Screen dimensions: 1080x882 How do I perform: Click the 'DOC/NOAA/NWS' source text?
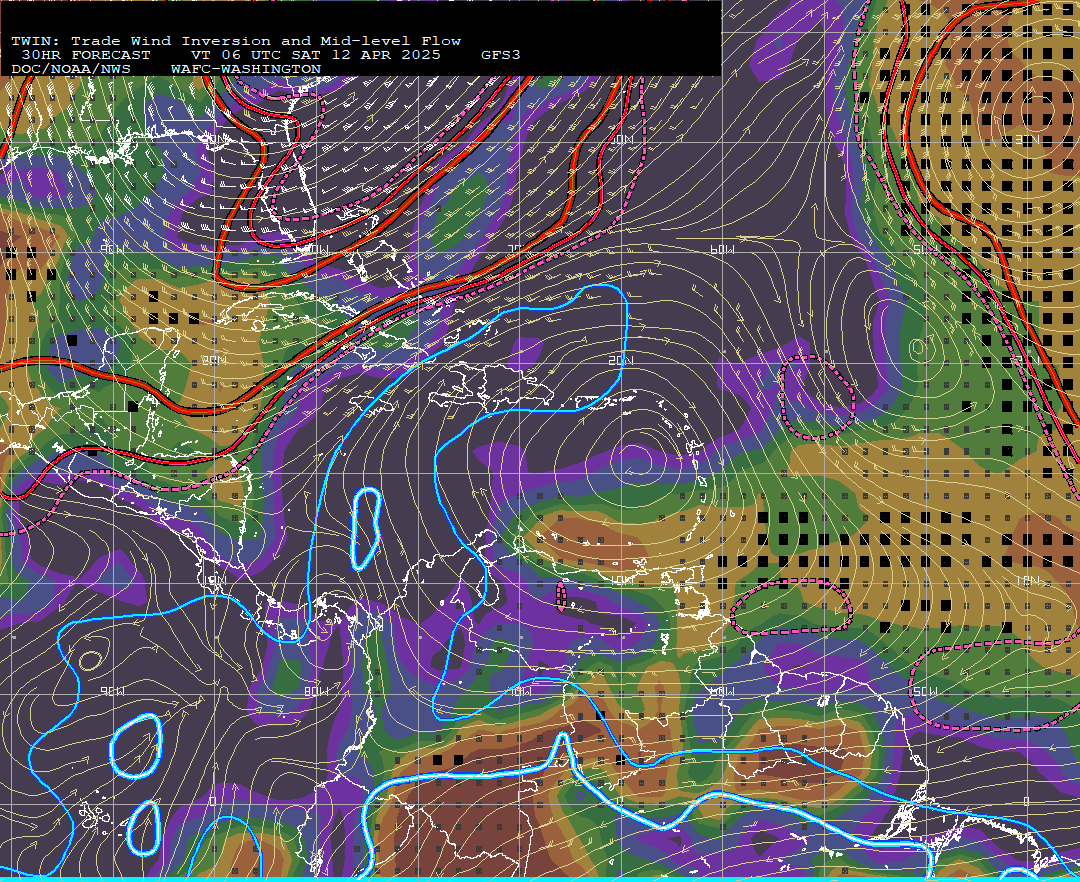point(71,70)
